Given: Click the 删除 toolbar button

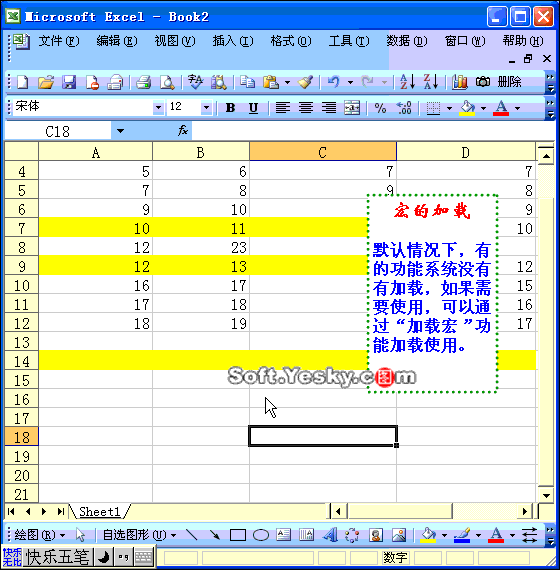Looking at the screenshot, I should (509, 82).
